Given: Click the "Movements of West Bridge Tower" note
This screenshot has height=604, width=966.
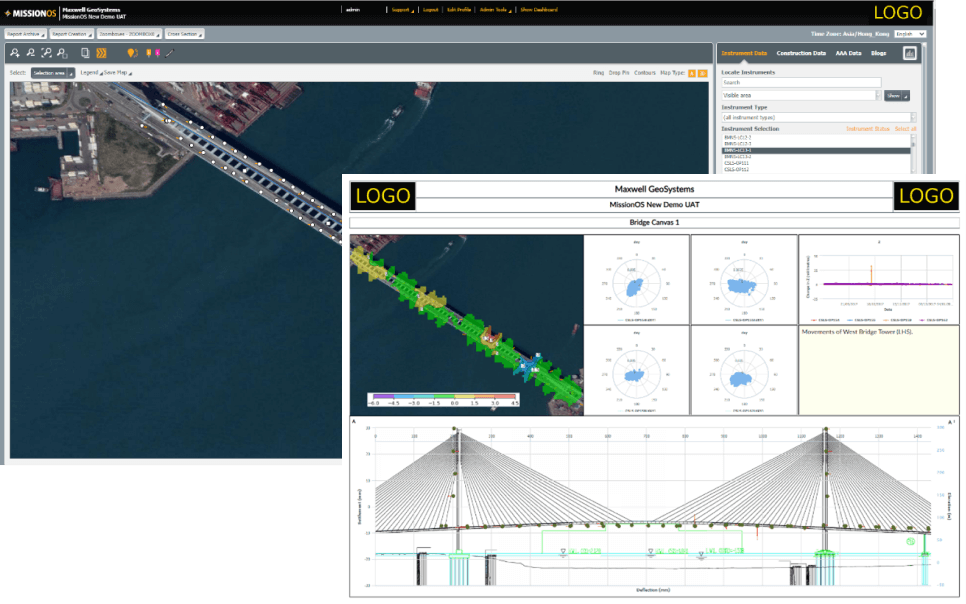Looking at the screenshot, I should [857, 332].
